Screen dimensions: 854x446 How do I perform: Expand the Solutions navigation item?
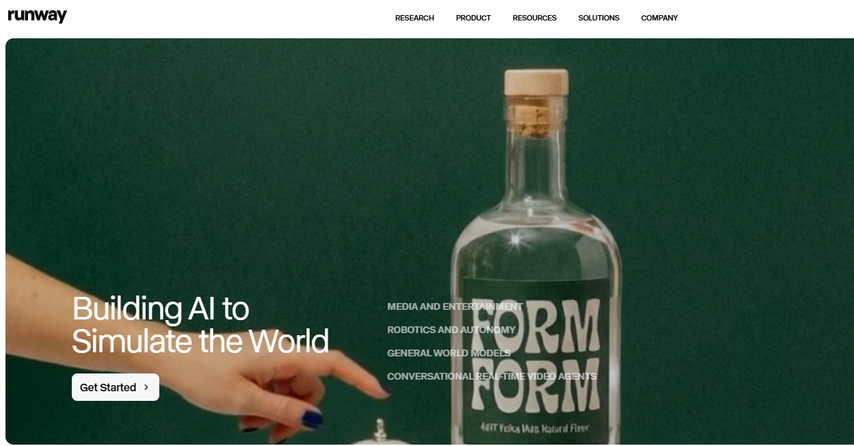599,18
